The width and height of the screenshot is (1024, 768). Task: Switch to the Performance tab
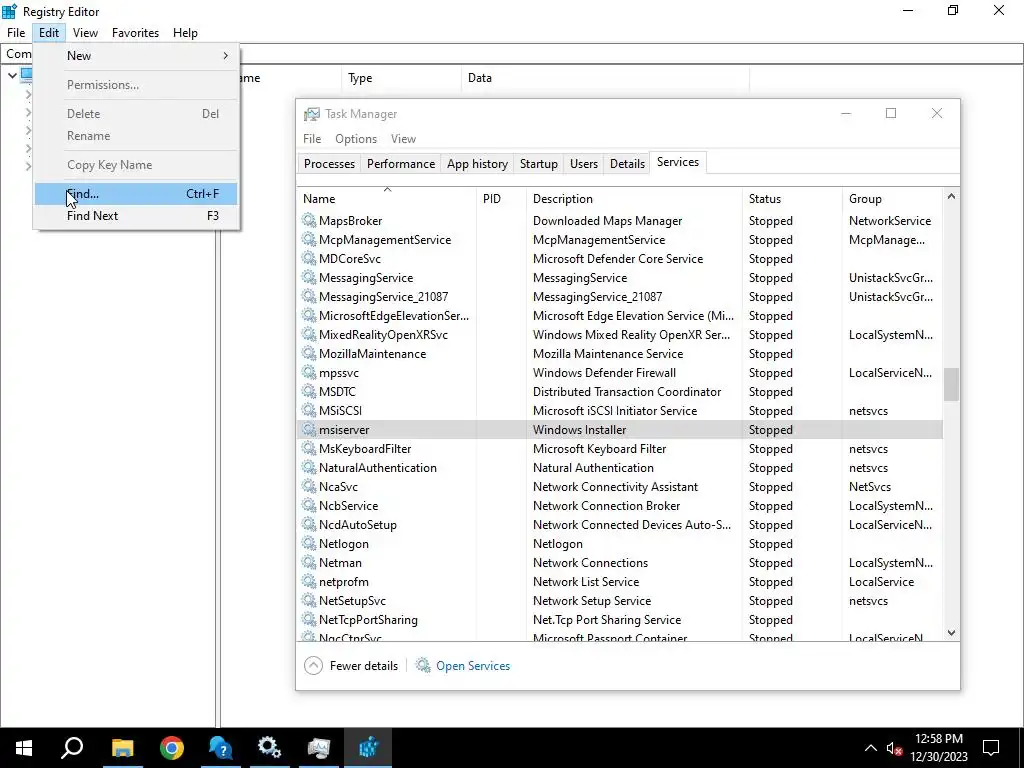401,164
